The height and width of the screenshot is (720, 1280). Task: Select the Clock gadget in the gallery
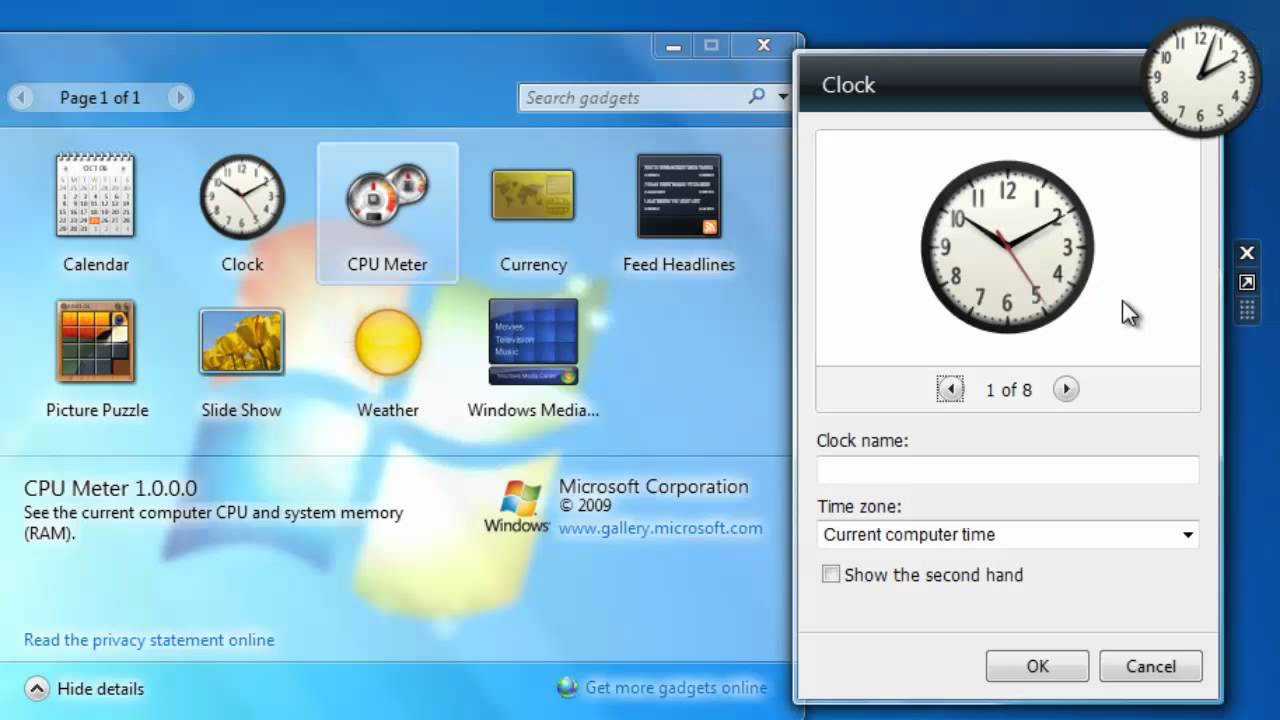tap(242, 197)
